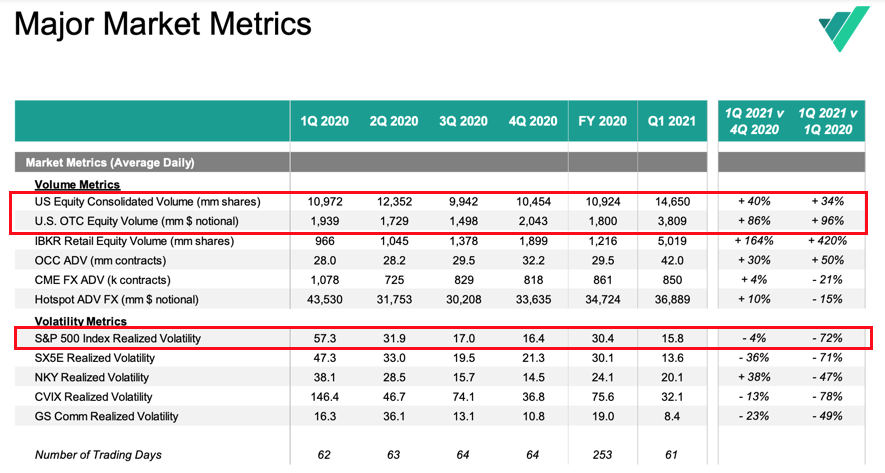Click the 1,078 CME FX value
Screen dimensions: 885x473
click(325, 280)
